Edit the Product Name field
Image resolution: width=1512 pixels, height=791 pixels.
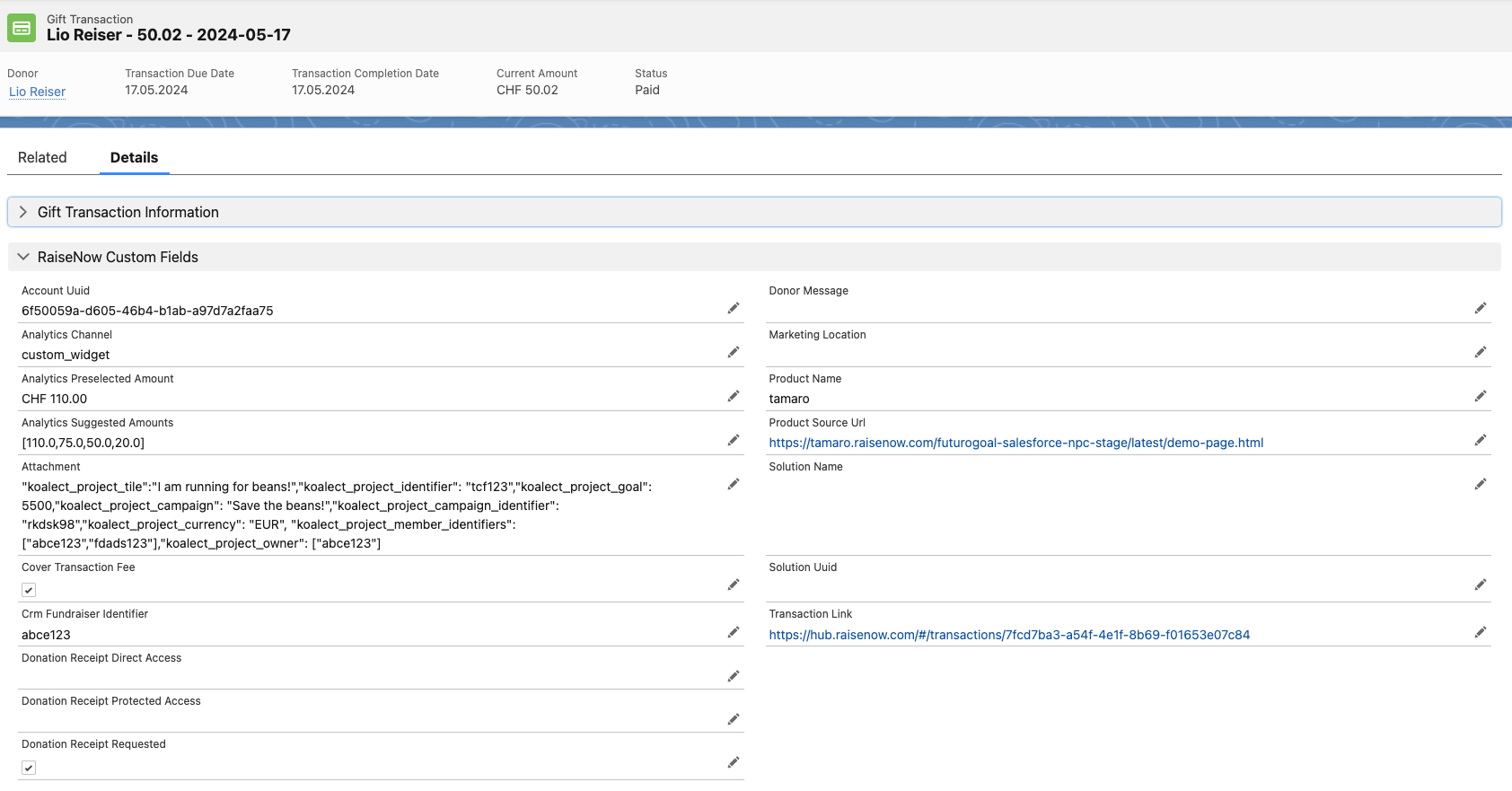1481,396
